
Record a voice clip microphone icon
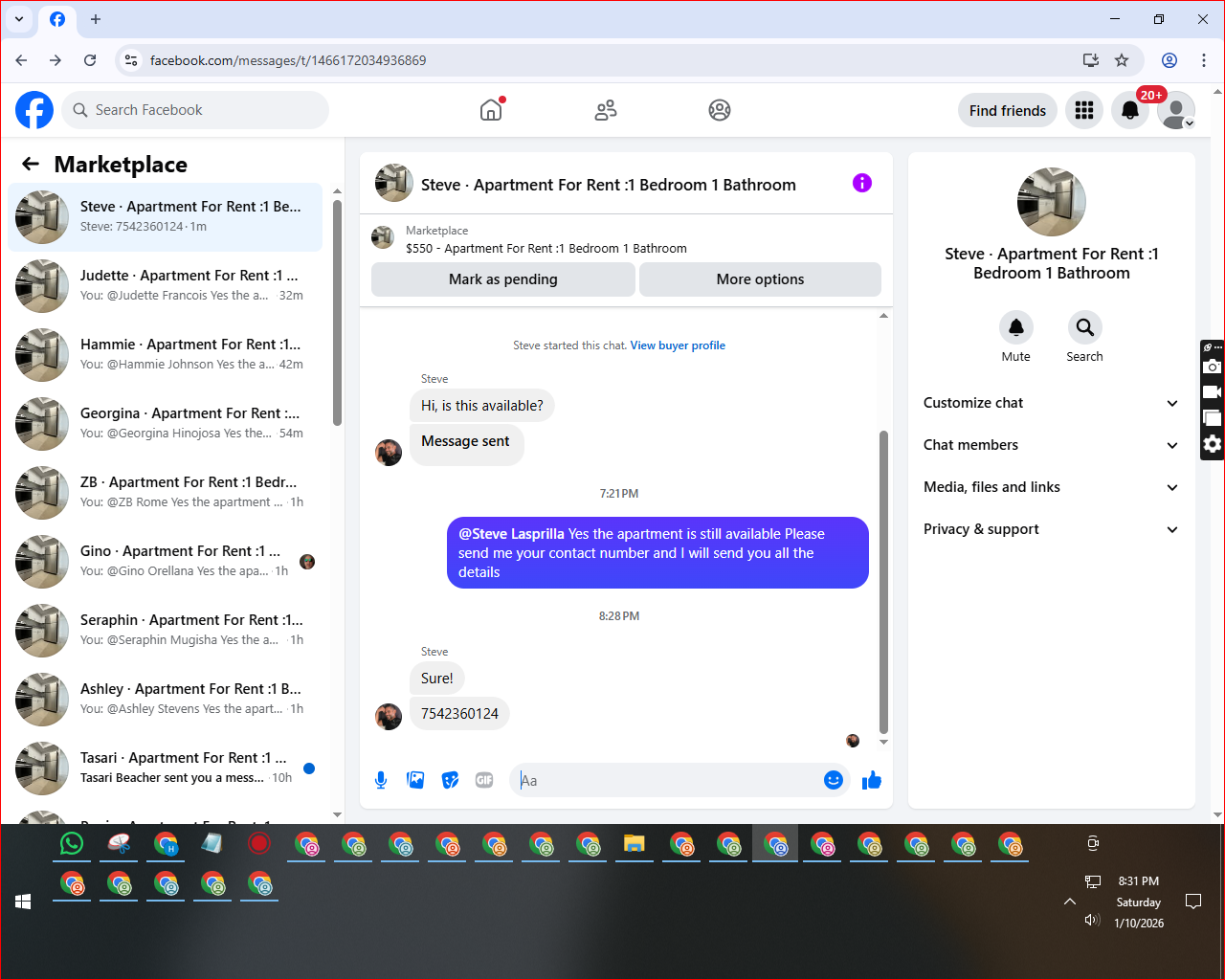(x=381, y=780)
